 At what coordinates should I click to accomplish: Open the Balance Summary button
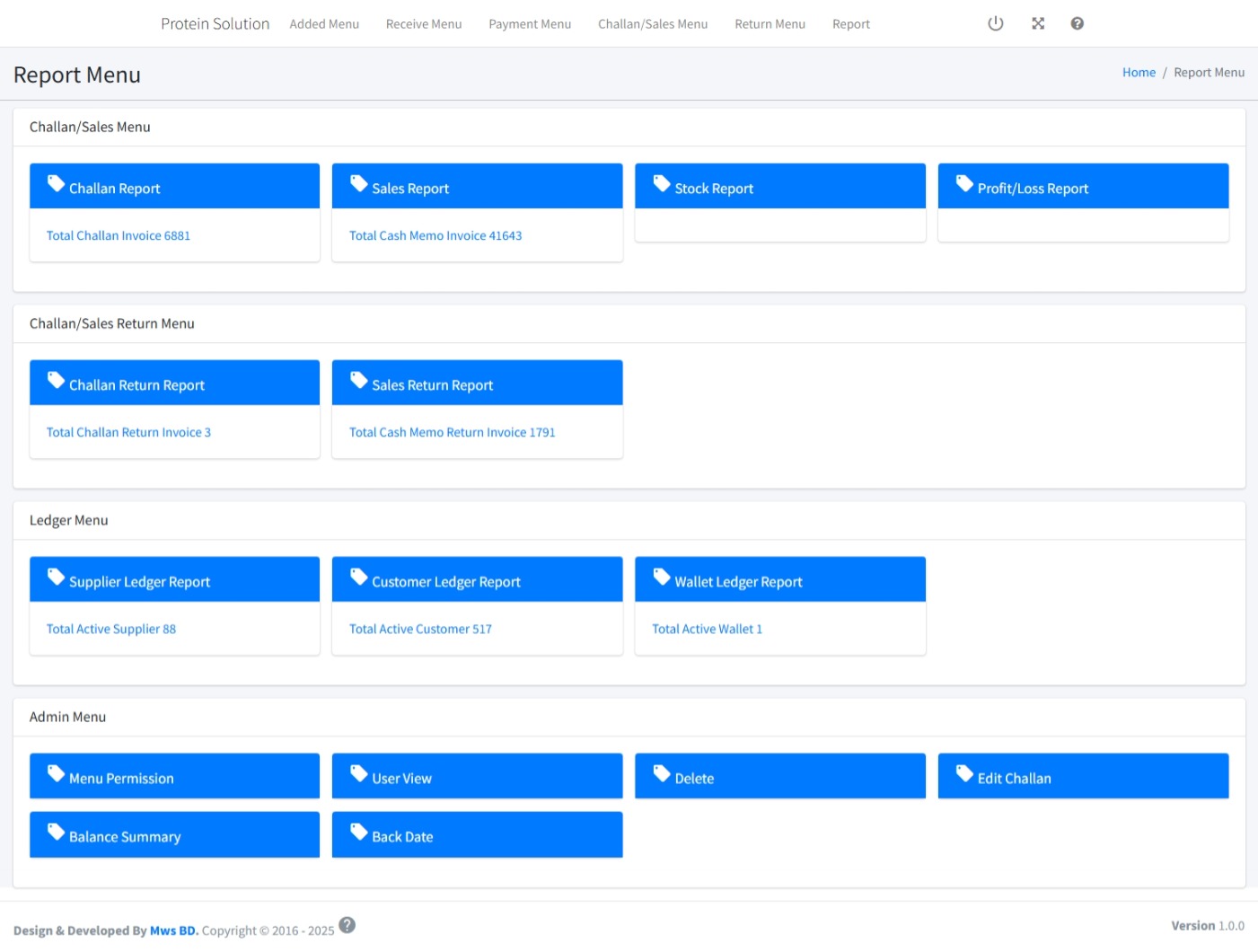click(x=174, y=835)
